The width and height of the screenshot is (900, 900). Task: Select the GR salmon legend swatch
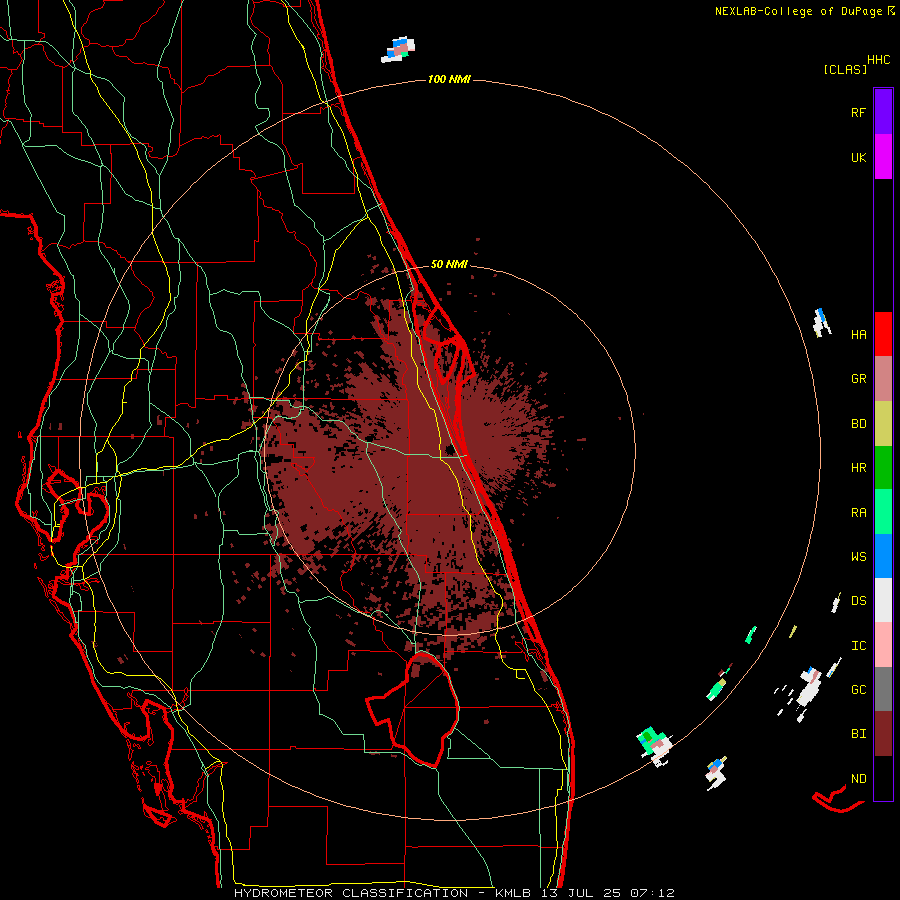tap(883, 378)
